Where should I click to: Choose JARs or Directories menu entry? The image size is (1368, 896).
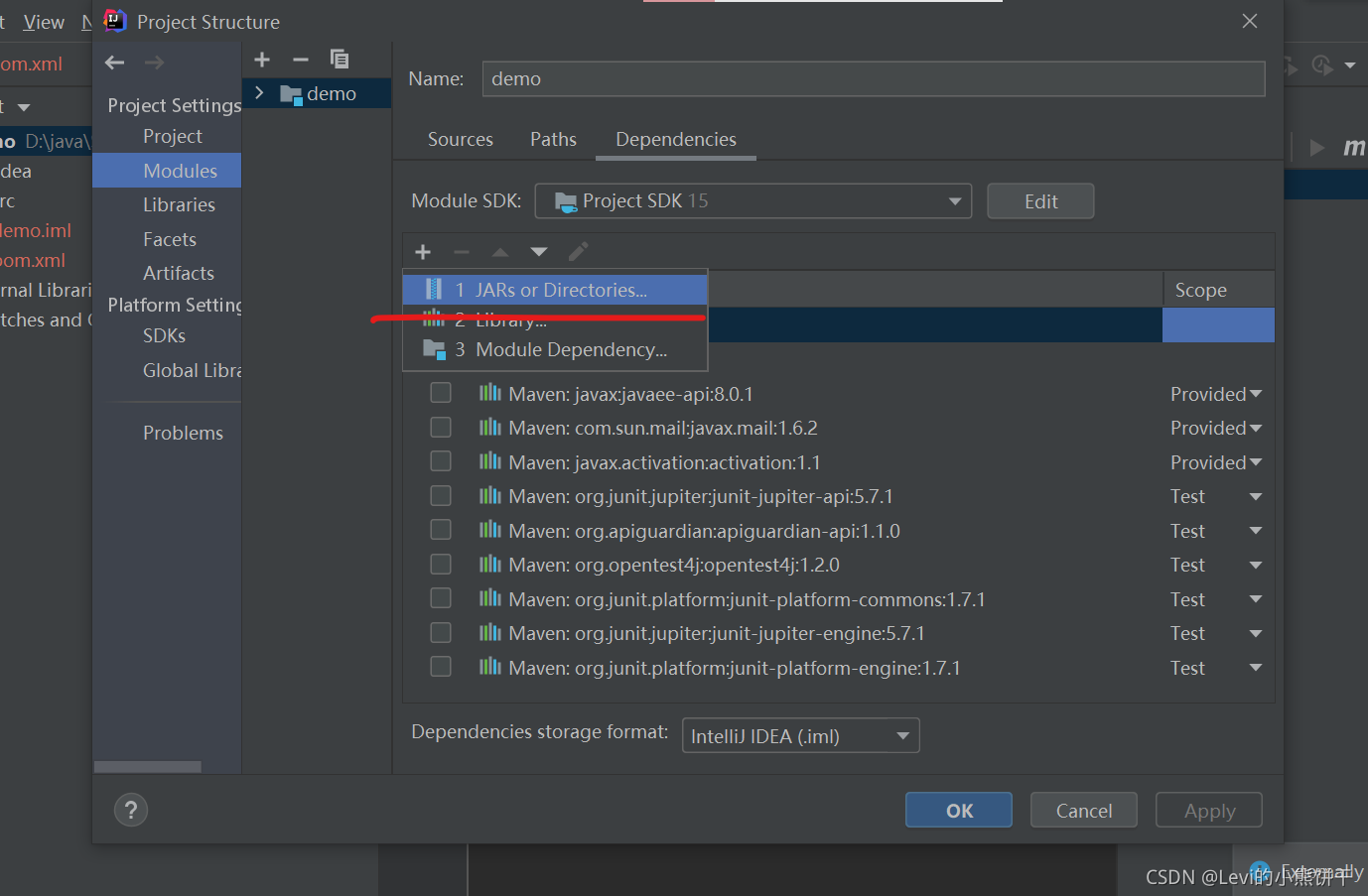(x=555, y=290)
